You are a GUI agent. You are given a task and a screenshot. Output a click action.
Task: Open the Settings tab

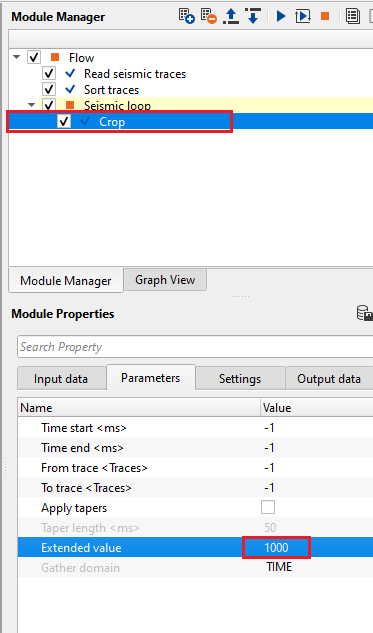click(240, 379)
